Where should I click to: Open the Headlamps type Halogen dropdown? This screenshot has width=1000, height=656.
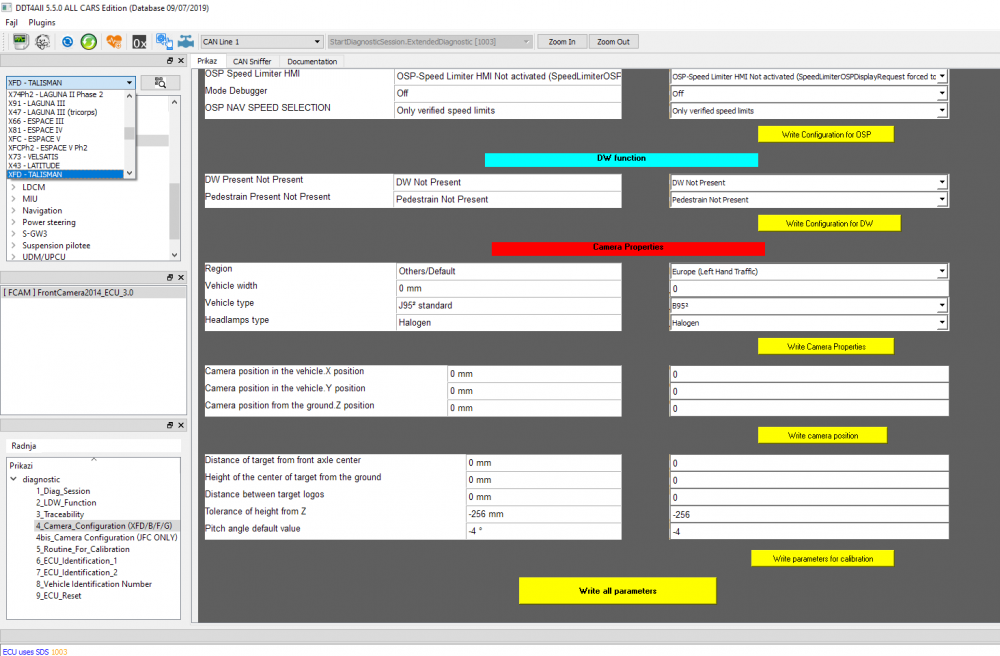(x=809, y=323)
